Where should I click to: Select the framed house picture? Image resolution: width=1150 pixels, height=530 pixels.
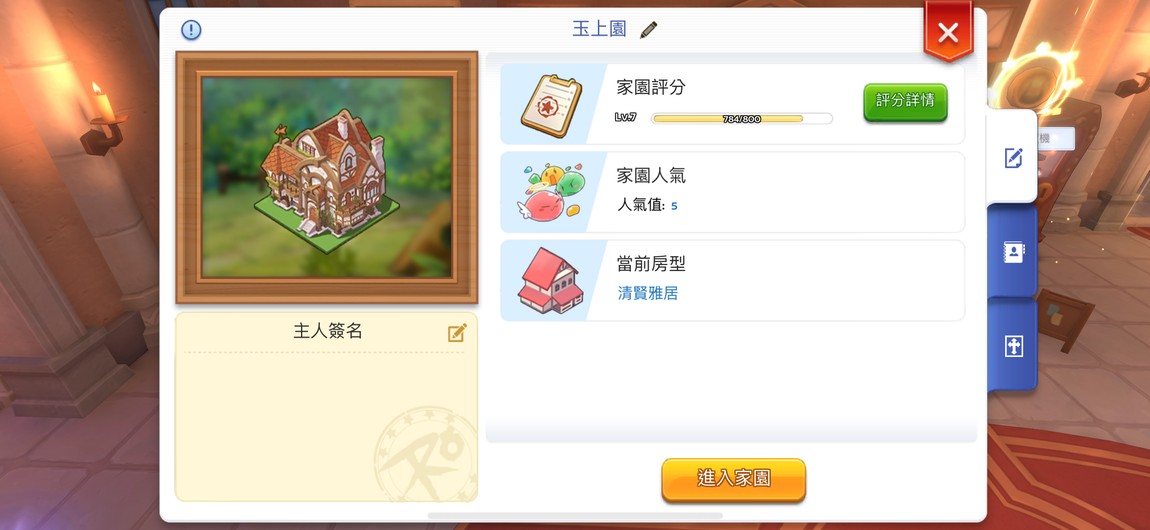[x=326, y=177]
